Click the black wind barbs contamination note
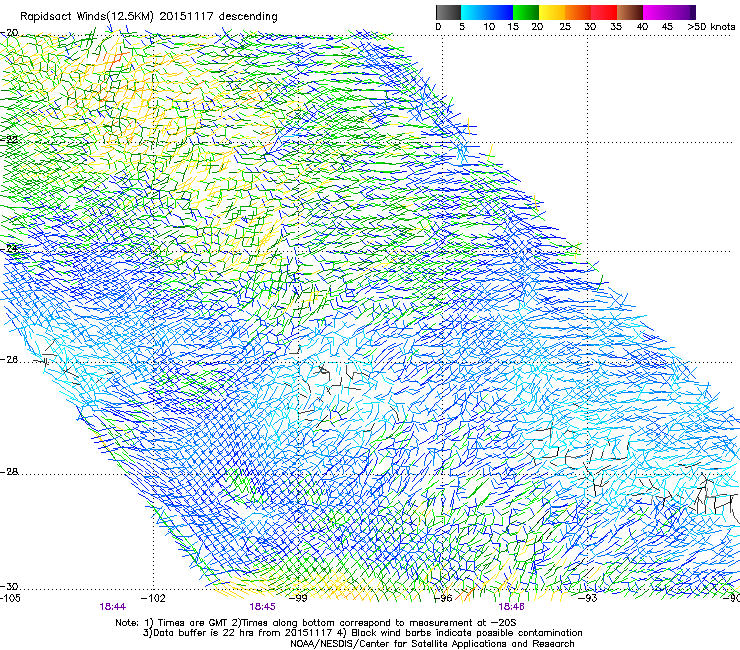Screen dimensions: 740x650 [x=460, y=633]
